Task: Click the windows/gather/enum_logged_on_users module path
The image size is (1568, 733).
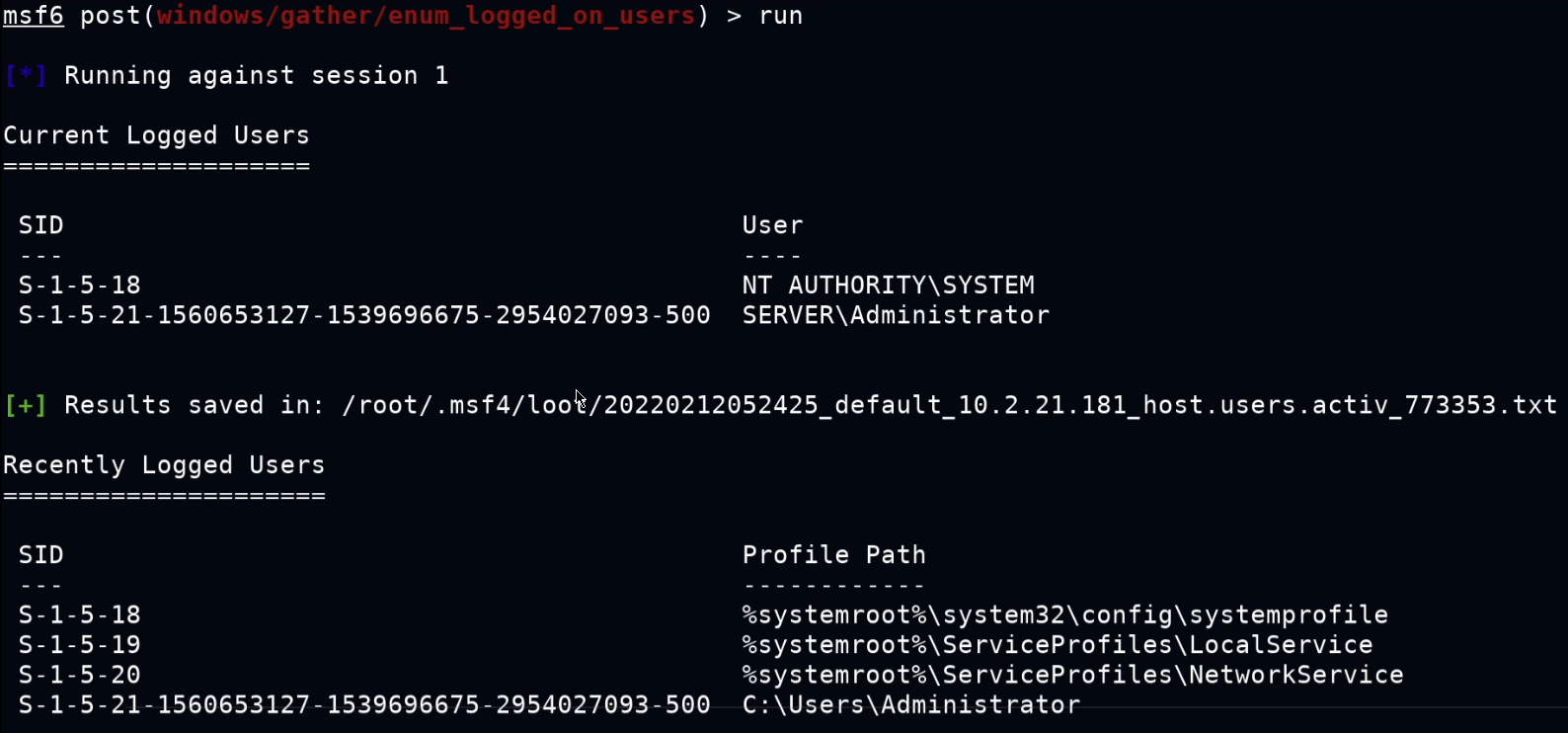Action: (426, 17)
